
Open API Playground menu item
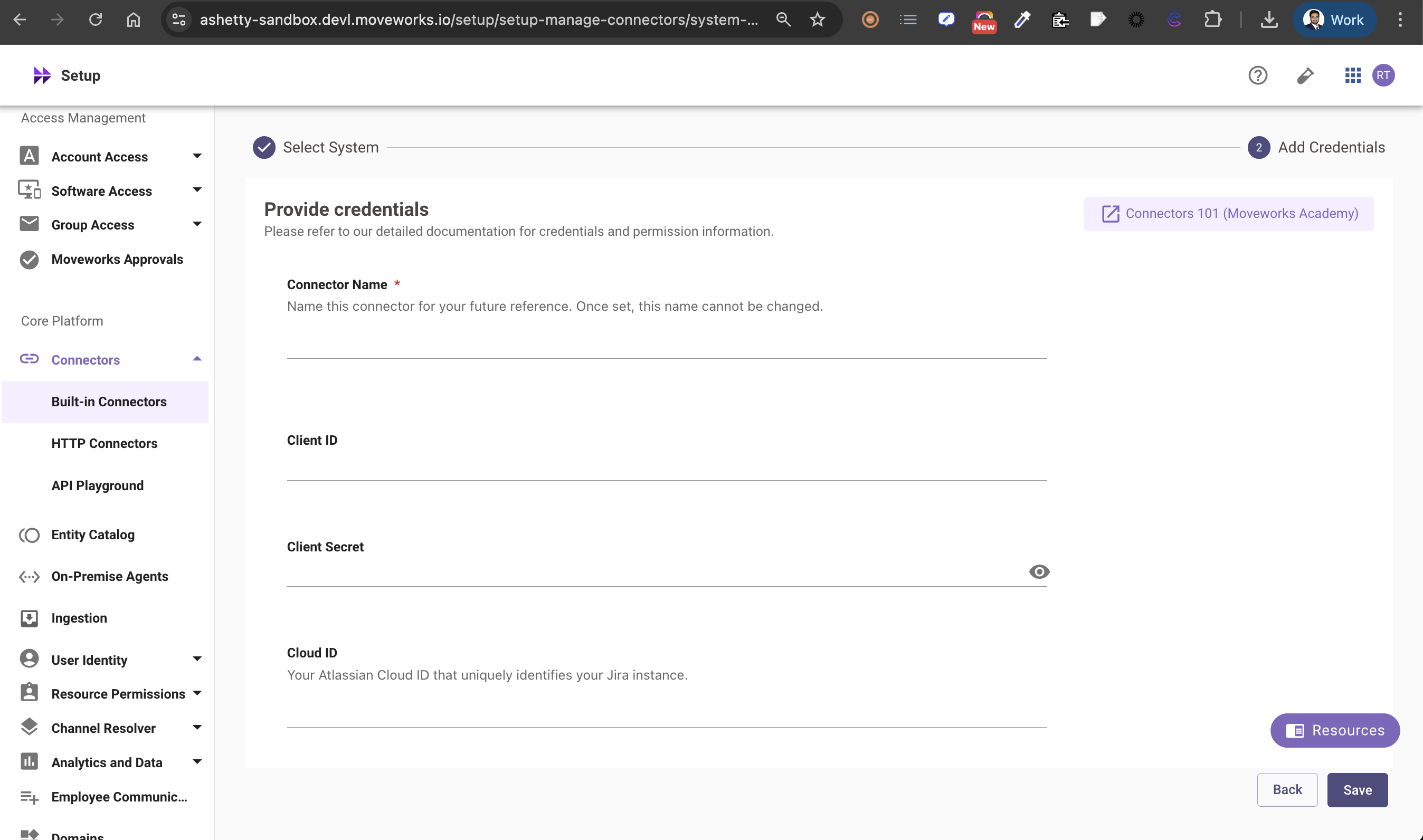point(98,485)
